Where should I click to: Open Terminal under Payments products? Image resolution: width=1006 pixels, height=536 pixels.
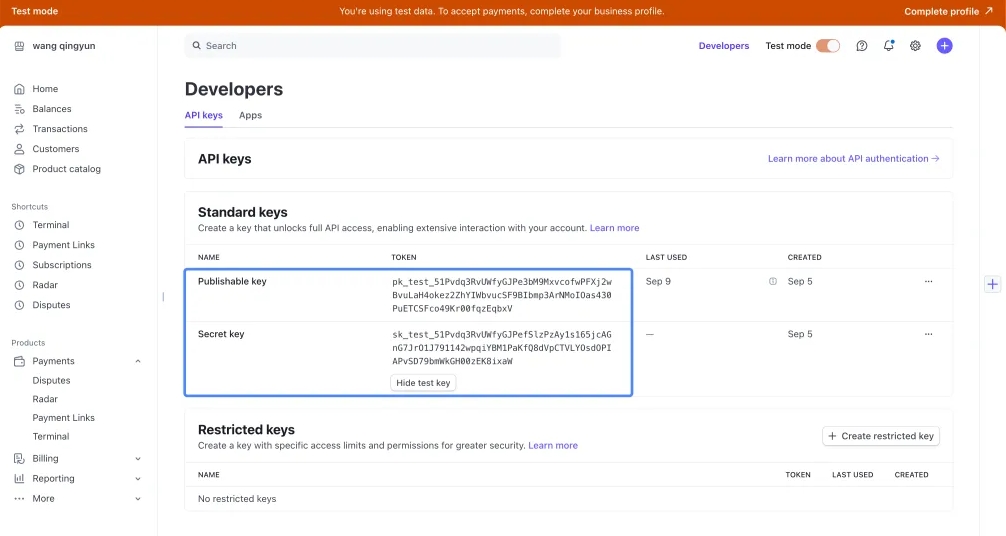pos(51,437)
